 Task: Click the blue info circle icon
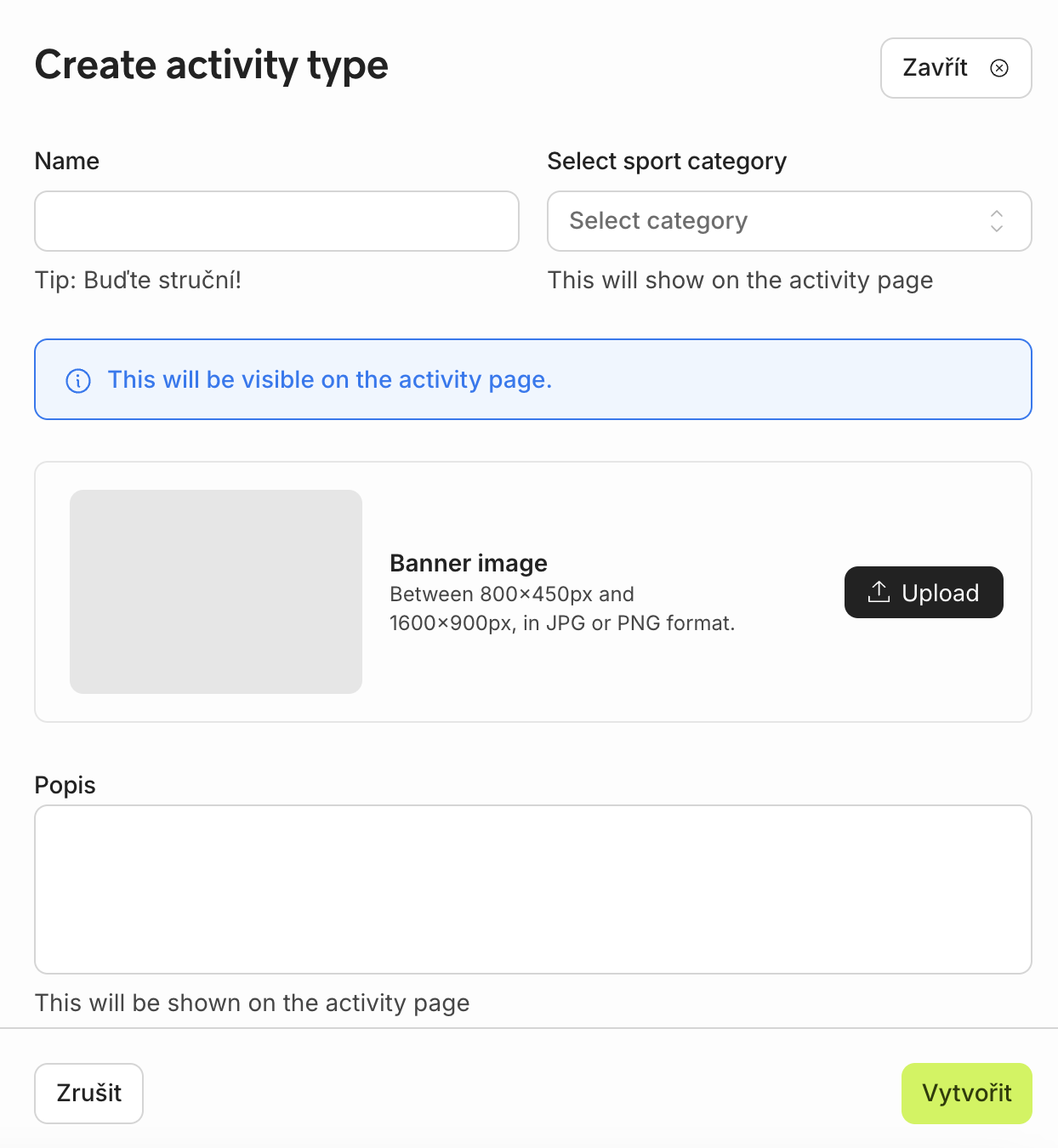pos(78,381)
